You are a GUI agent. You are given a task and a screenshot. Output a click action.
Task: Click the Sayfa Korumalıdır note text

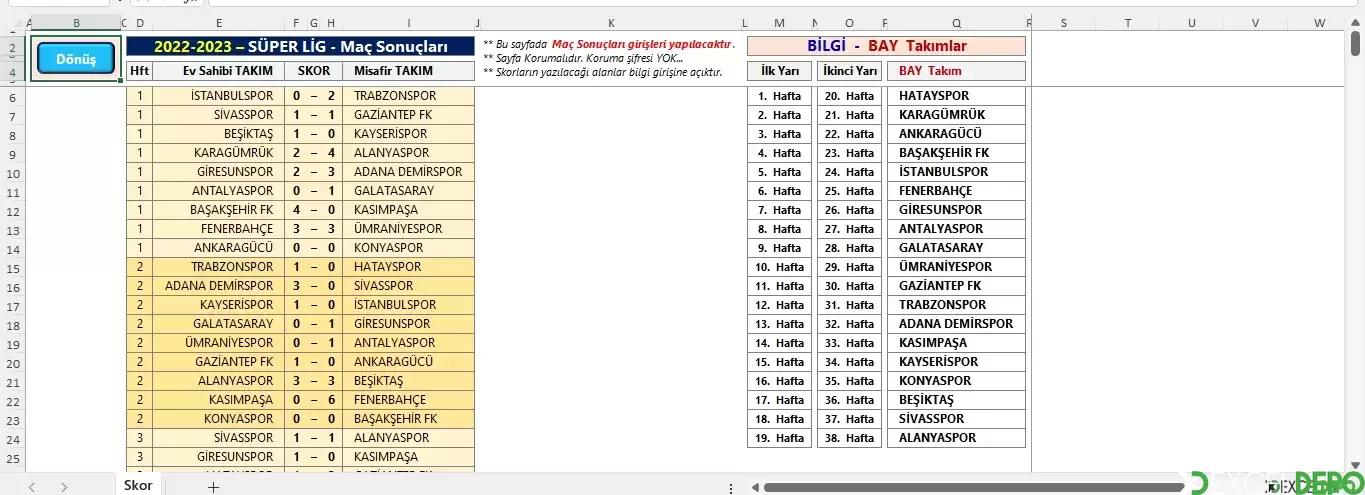pos(583,58)
